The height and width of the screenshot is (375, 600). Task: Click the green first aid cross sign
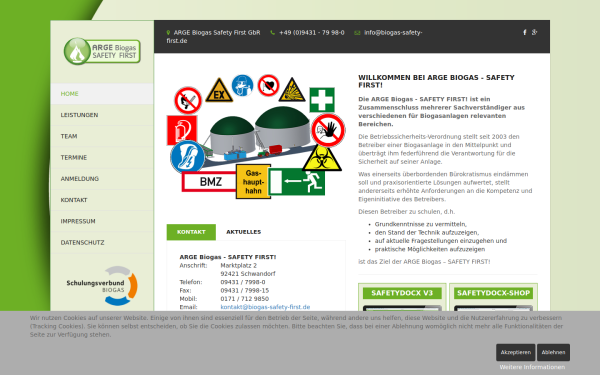pyautogui.click(x=322, y=100)
